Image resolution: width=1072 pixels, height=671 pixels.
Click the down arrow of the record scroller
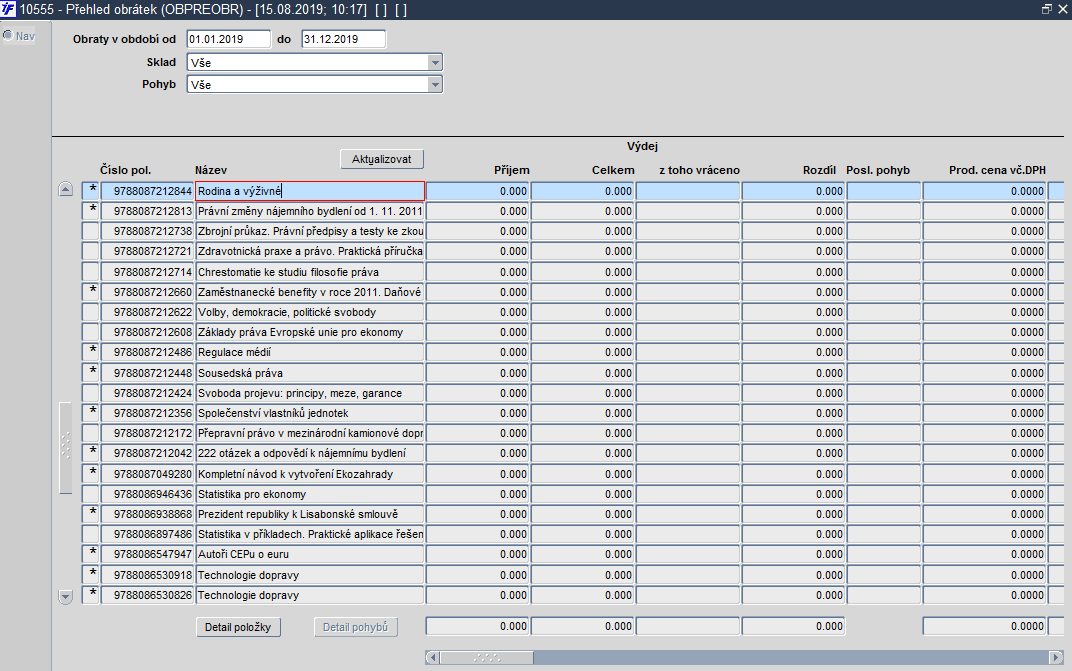point(66,597)
